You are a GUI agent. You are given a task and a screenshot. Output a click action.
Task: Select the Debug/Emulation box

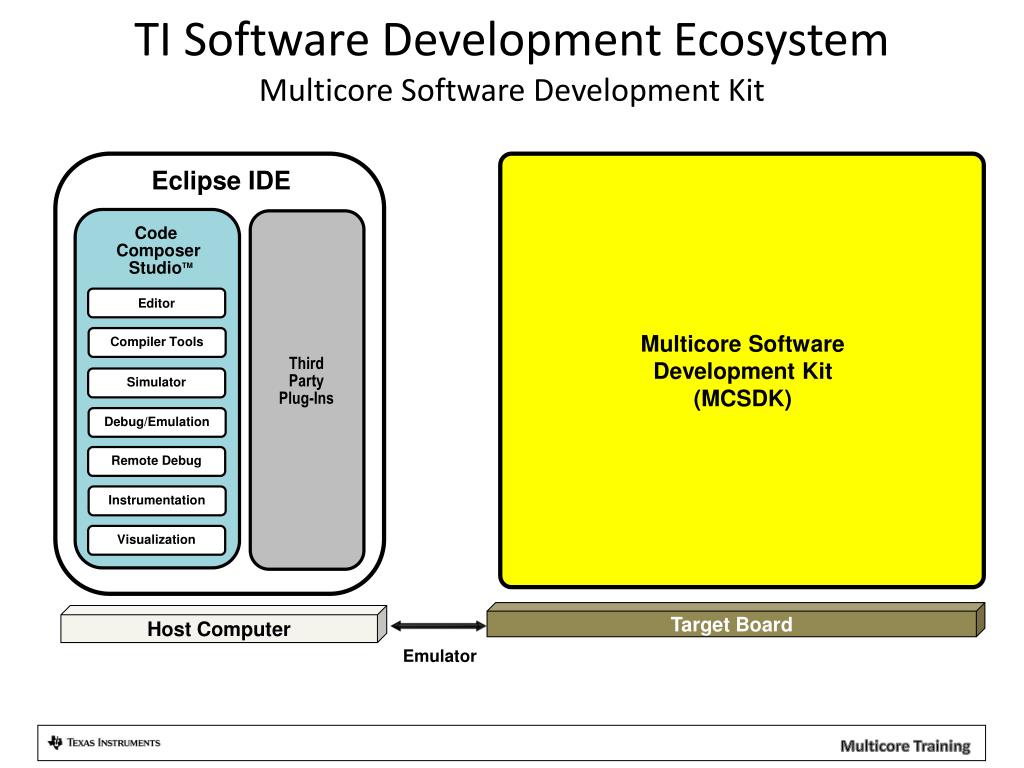(x=157, y=422)
